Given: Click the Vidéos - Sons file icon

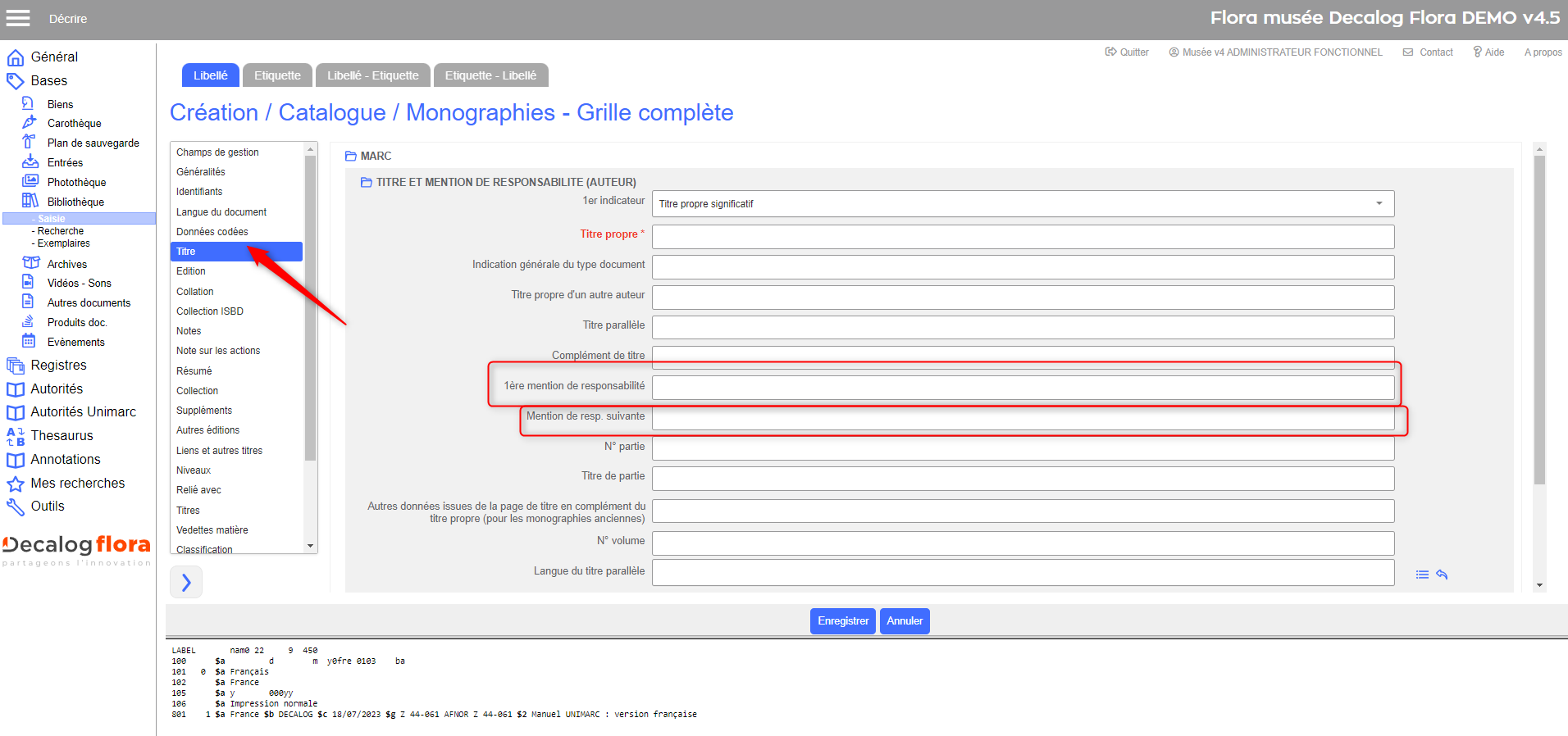Looking at the screenshot, I should coord(28,282).
